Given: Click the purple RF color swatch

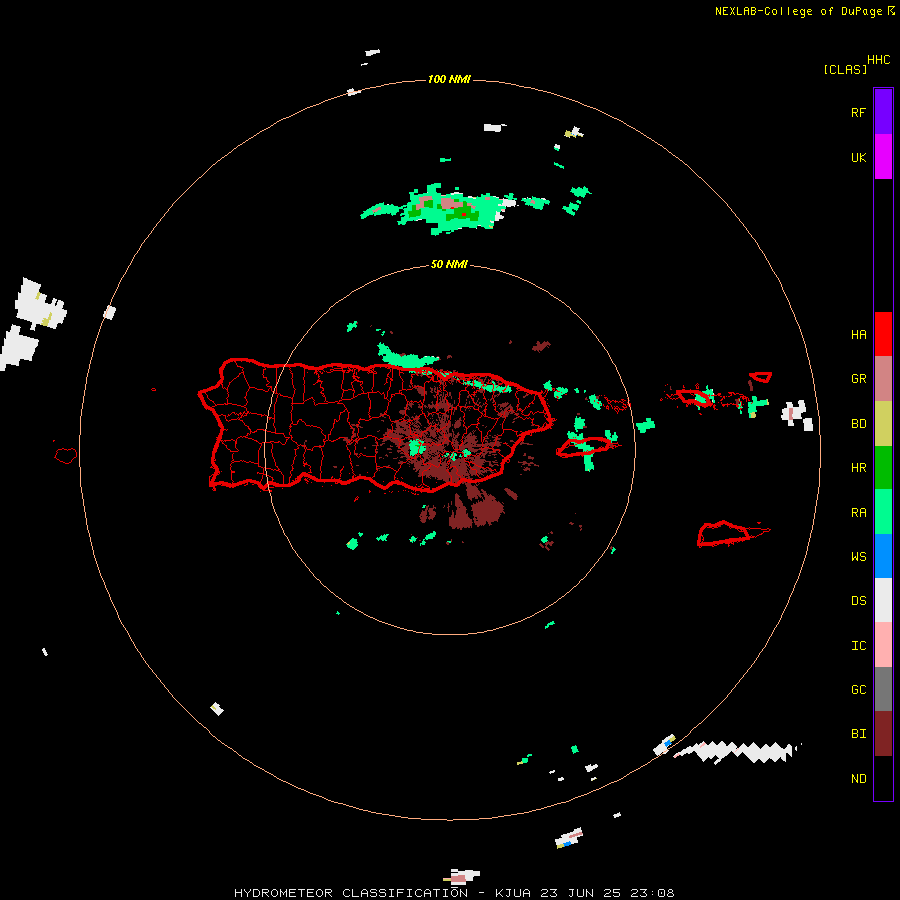Looking at the screenshot, I should (883, 112).
